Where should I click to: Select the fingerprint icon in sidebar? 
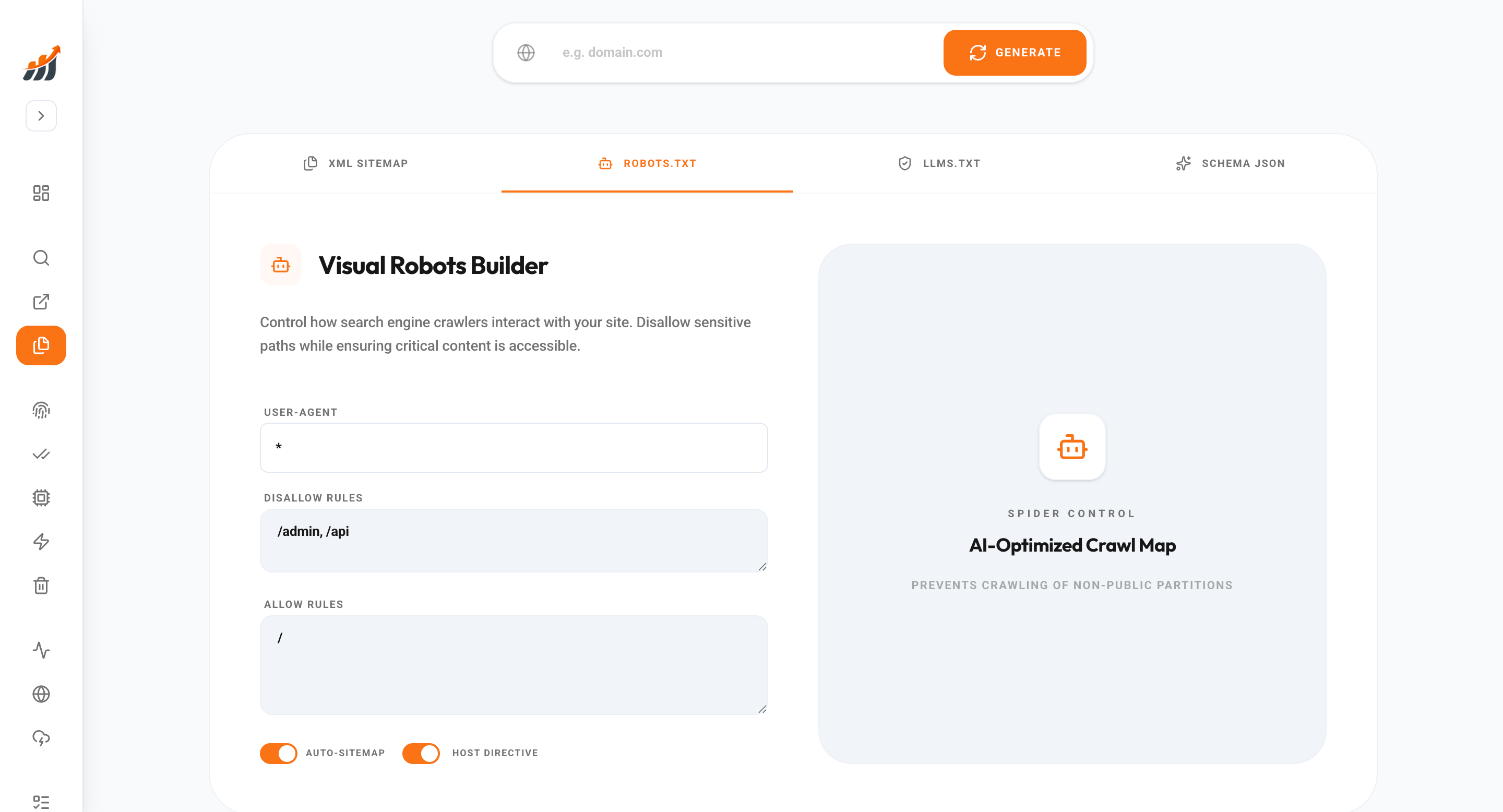coord(41,411)
